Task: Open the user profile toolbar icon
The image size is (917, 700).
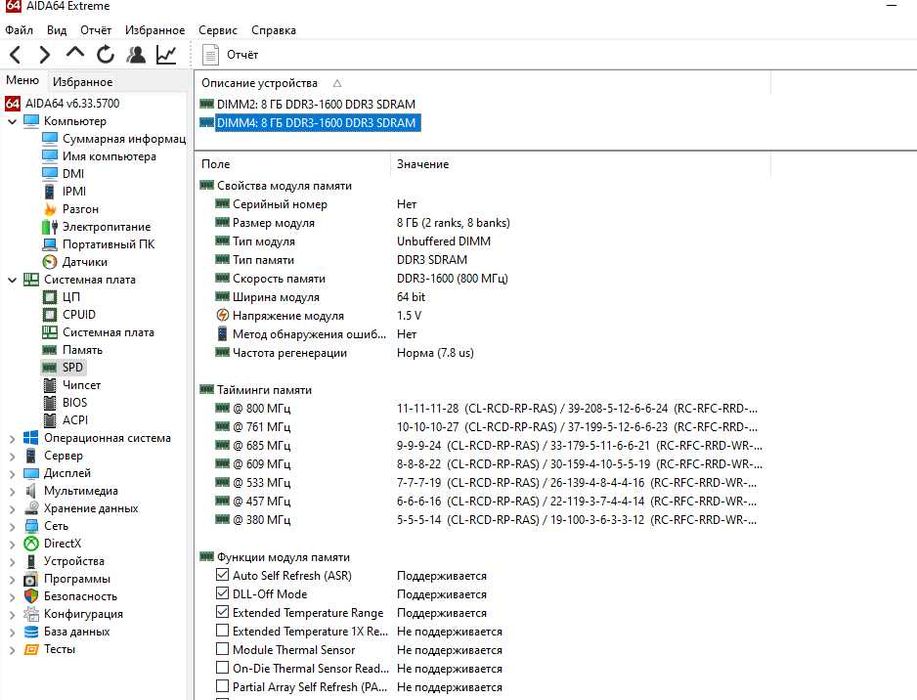Action: (x=136, y=55)
